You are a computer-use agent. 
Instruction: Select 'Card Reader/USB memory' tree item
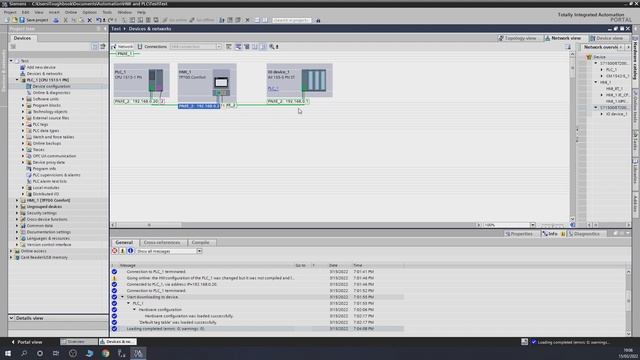click(44, 258)
